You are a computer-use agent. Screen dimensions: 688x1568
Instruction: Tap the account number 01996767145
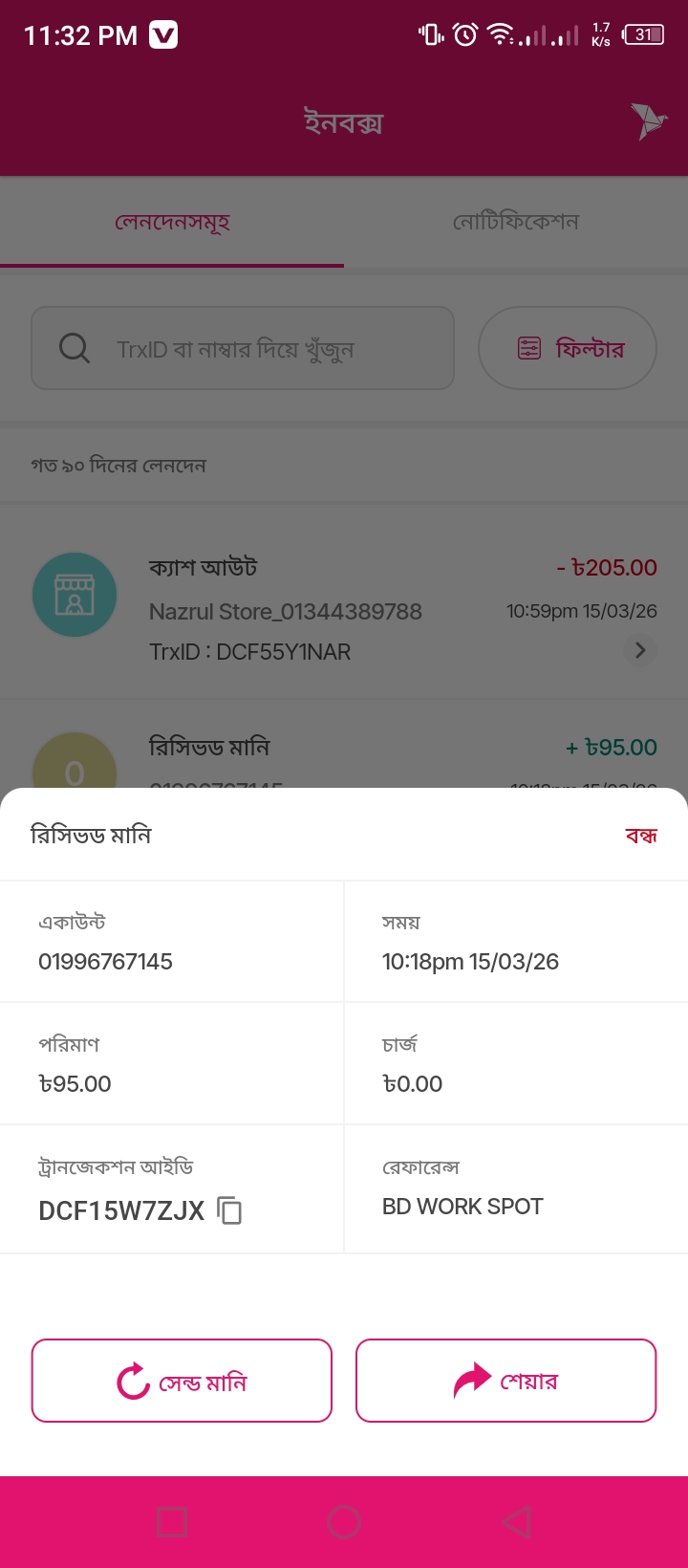[105, 962]
